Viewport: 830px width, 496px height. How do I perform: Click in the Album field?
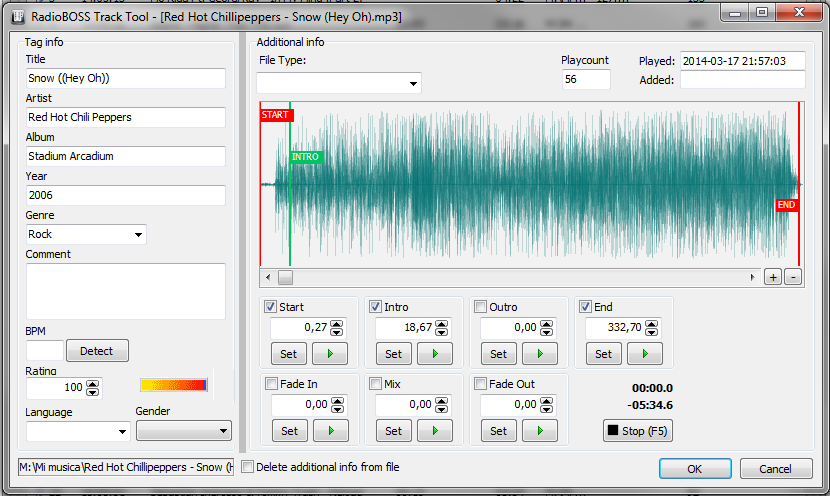point(125,156)
